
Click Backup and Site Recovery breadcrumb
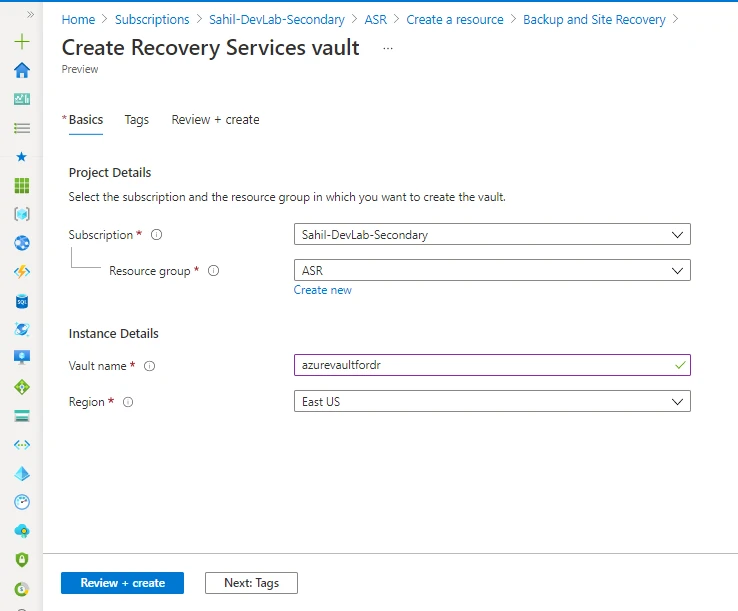(594, 19)
